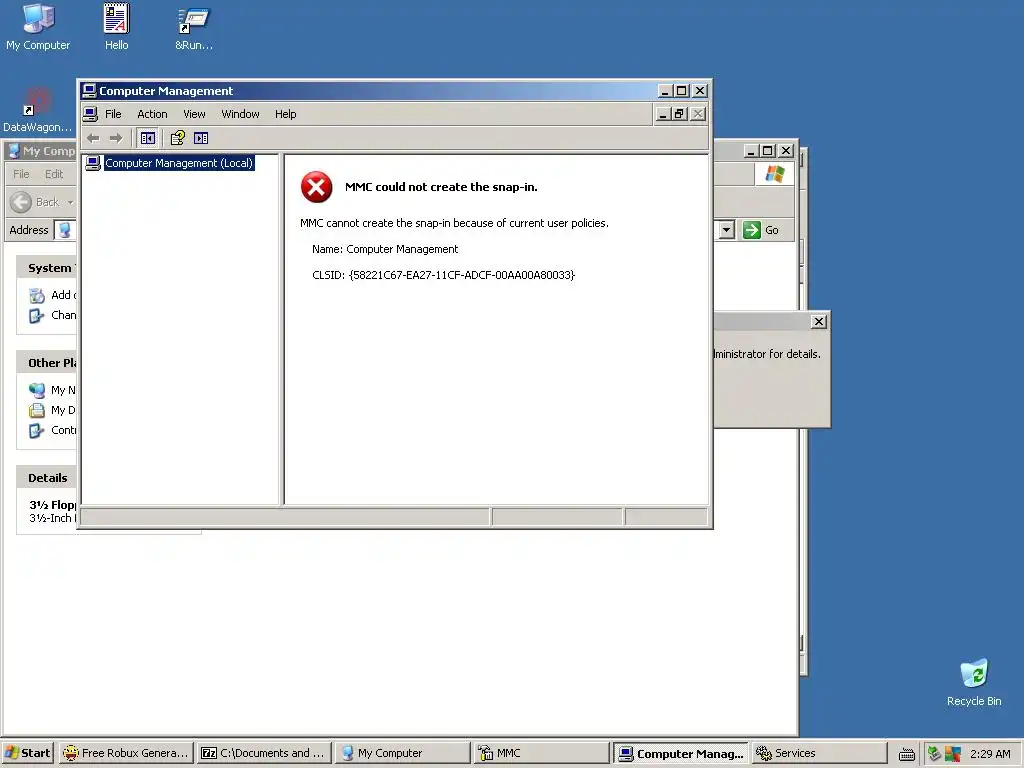Click the Go button in My Computer address bar
This screenshot has width=1024, height=768.
(761, 230)
